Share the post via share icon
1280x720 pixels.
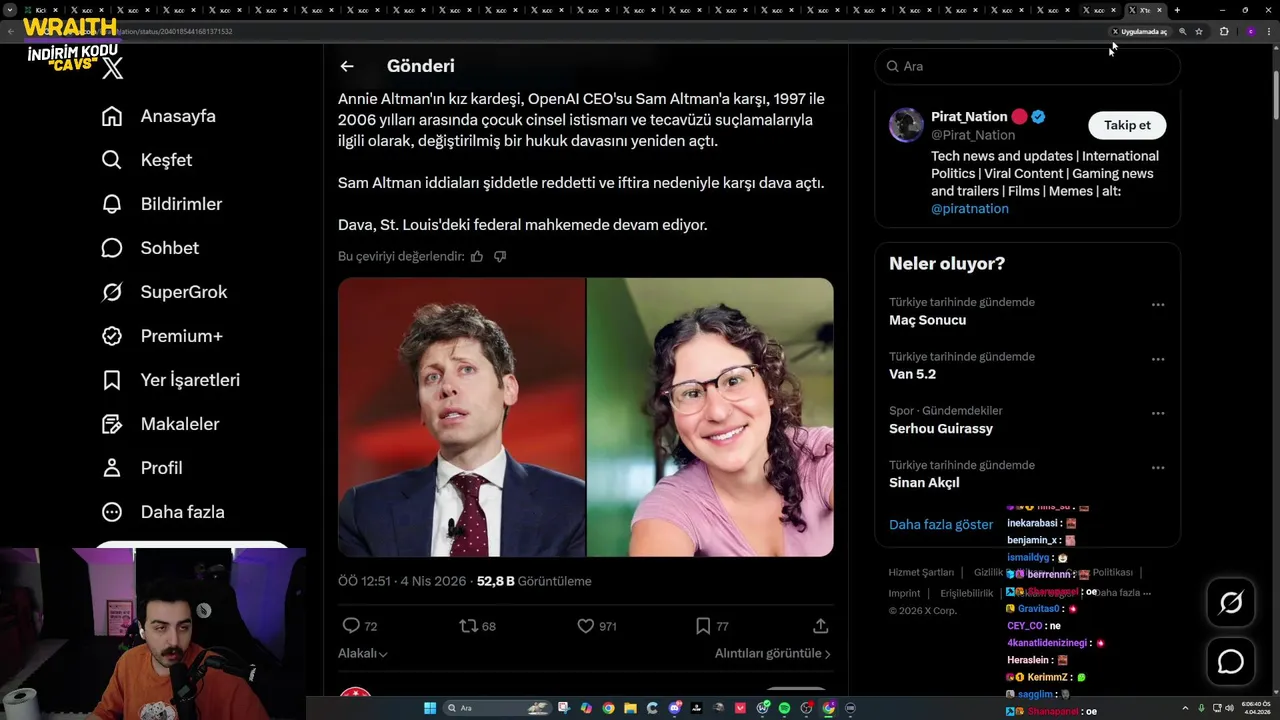tap(820, 626)
